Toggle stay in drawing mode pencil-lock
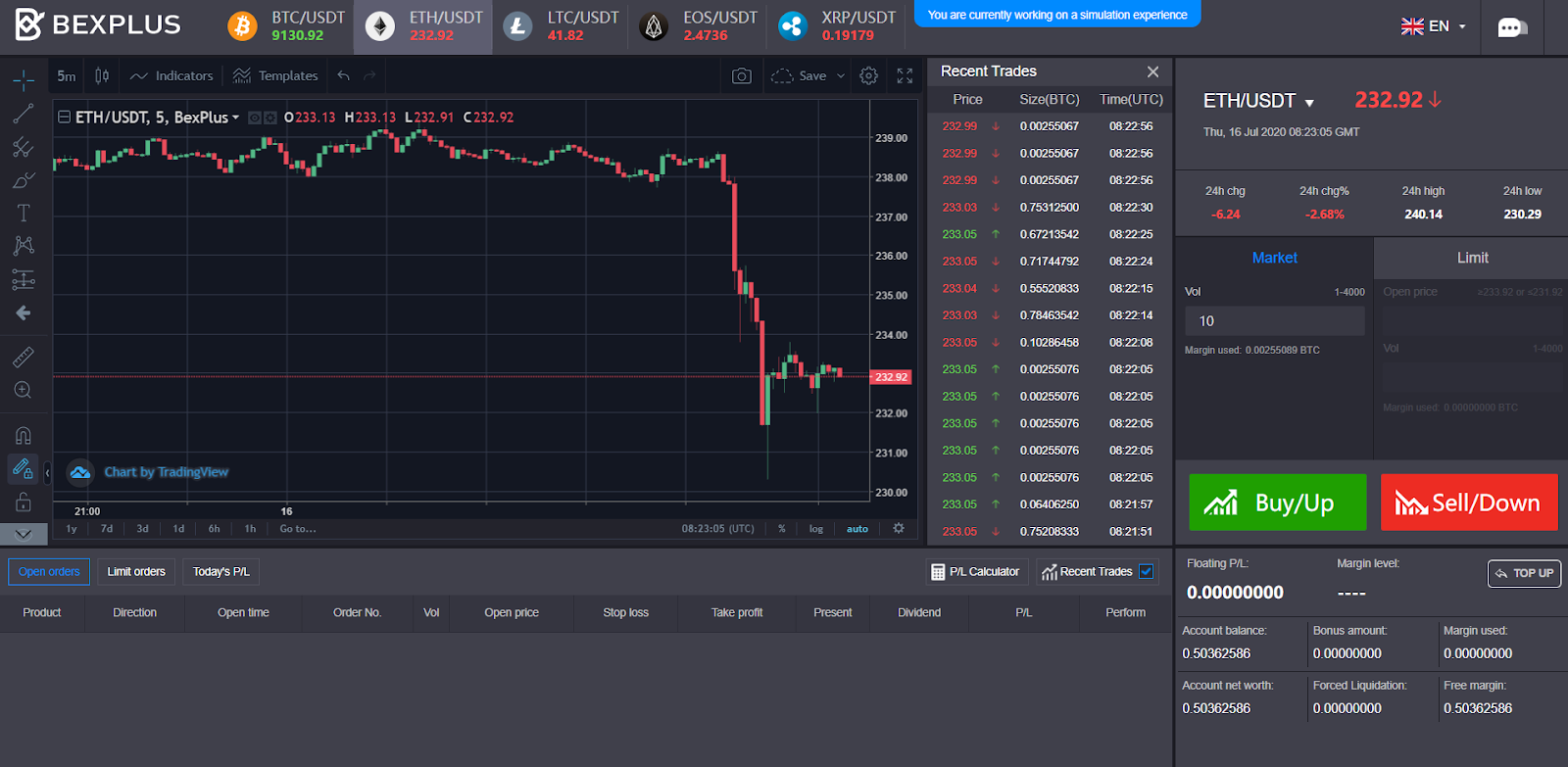Image resolution: width=1568 pixels, height=767 pixels. click(24, 468)
